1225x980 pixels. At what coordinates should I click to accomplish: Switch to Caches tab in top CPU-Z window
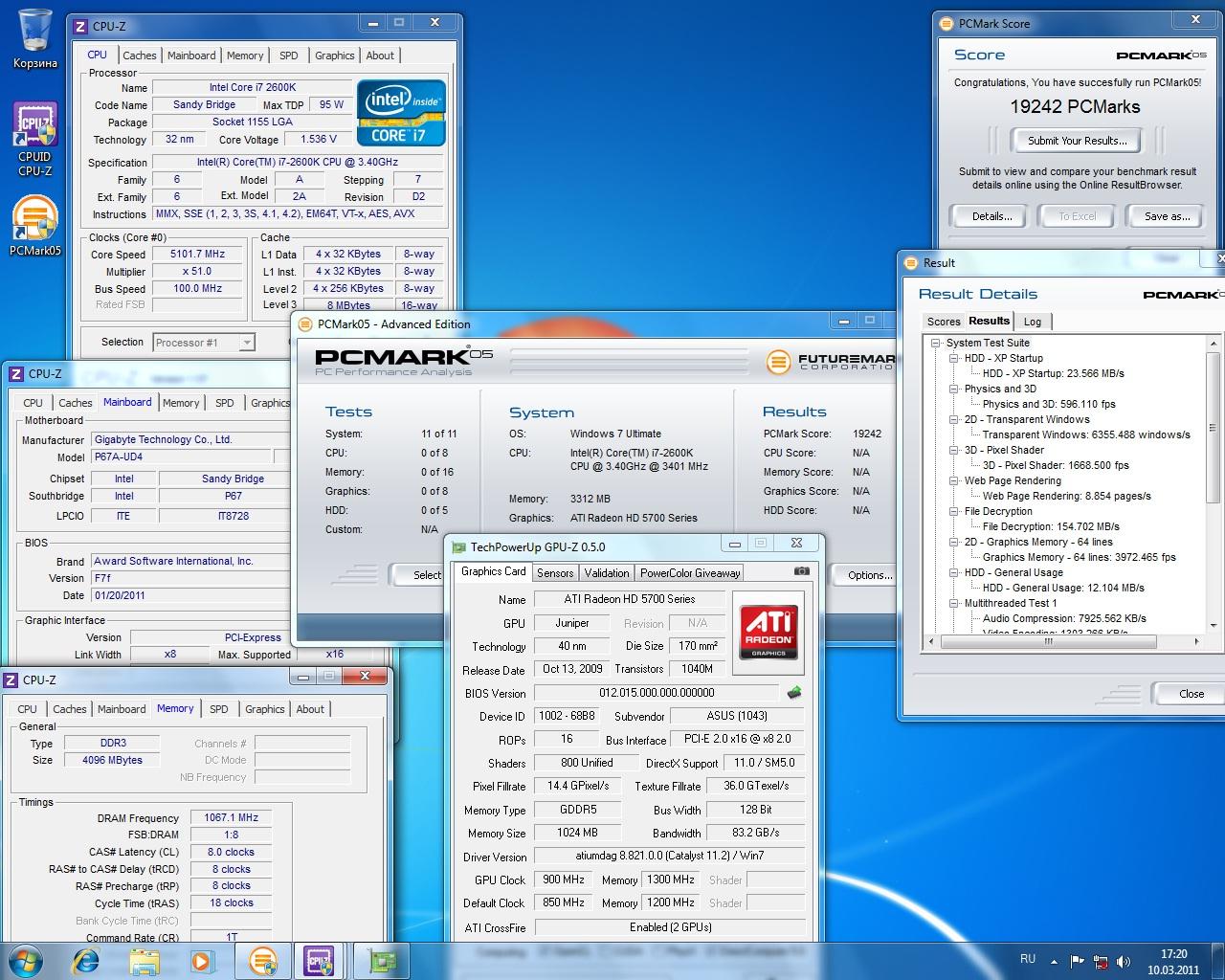140,56
